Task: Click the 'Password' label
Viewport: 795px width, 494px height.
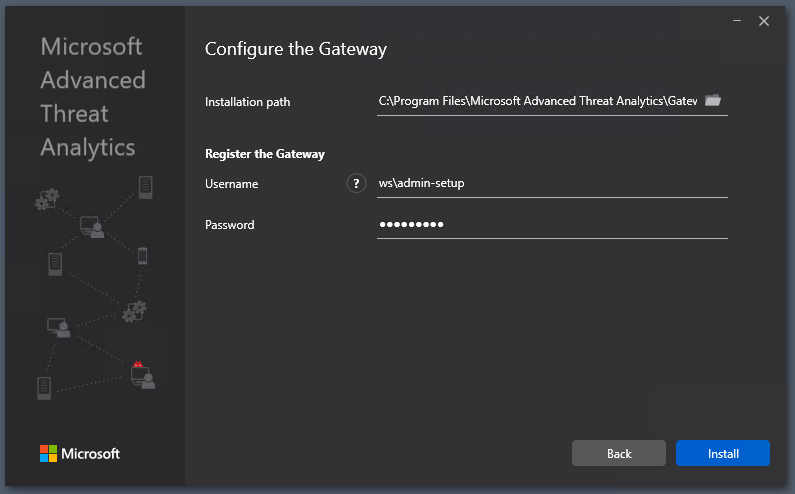Action: point(230,225)
